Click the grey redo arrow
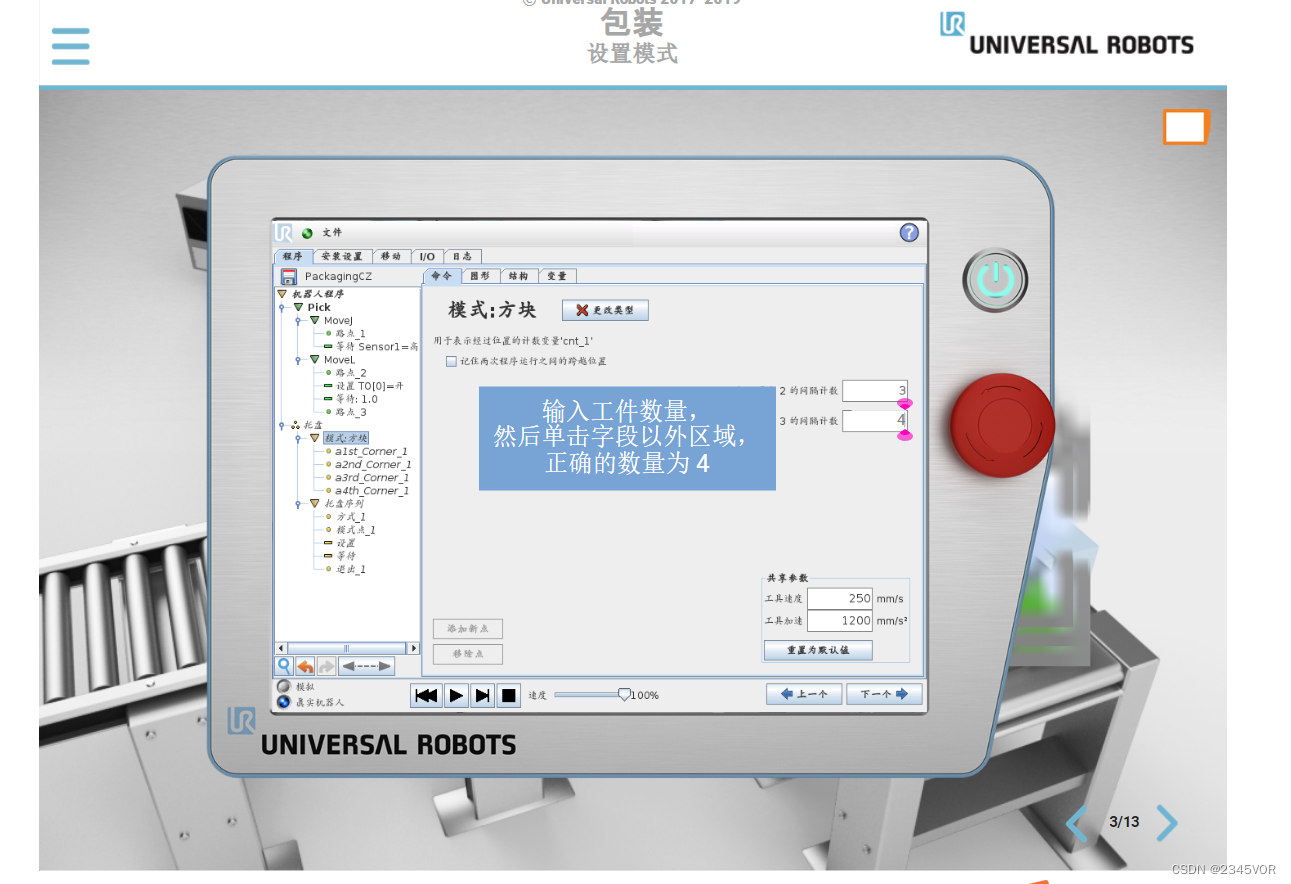The width and height of the screenshot is (1291, 884). 326,665
